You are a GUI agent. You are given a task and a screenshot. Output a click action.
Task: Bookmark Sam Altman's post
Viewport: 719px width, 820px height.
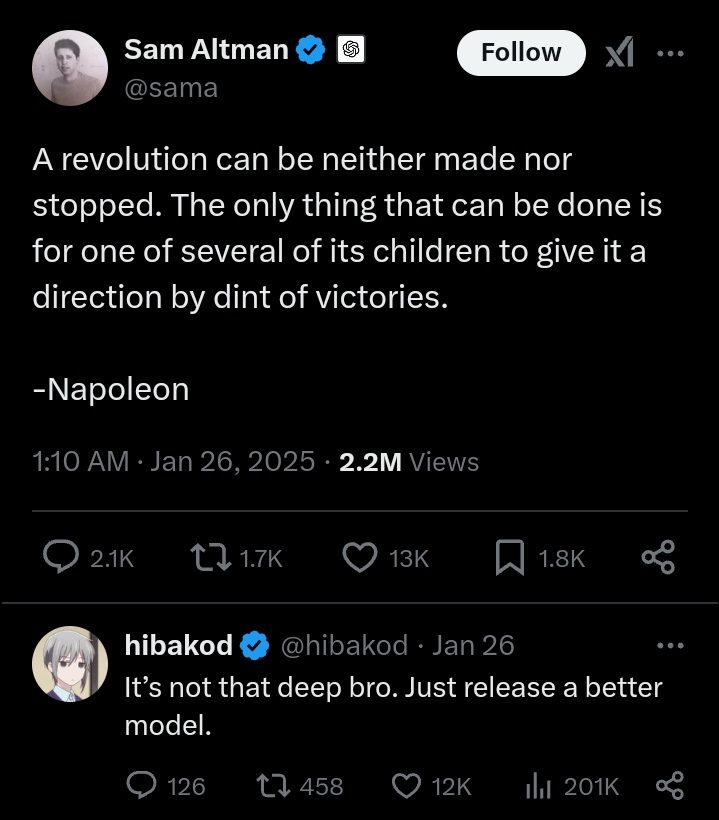(x=510, y=558)
